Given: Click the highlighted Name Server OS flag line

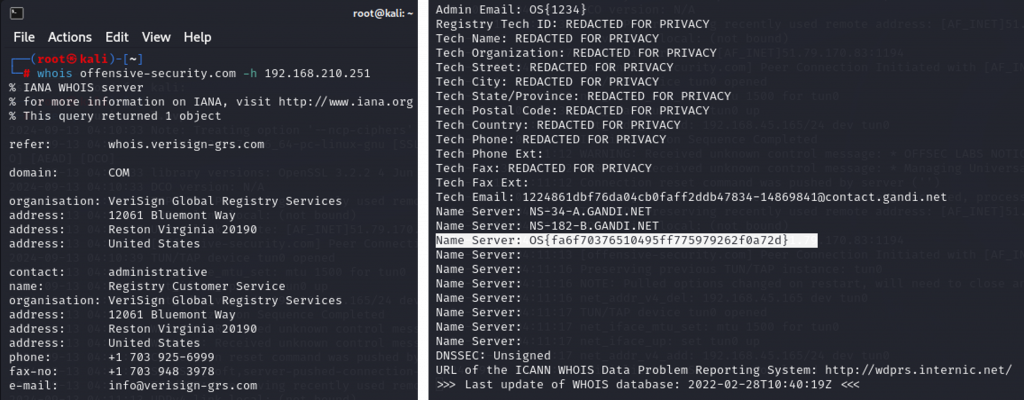Looking at the screenshot, I should [612, 241].
